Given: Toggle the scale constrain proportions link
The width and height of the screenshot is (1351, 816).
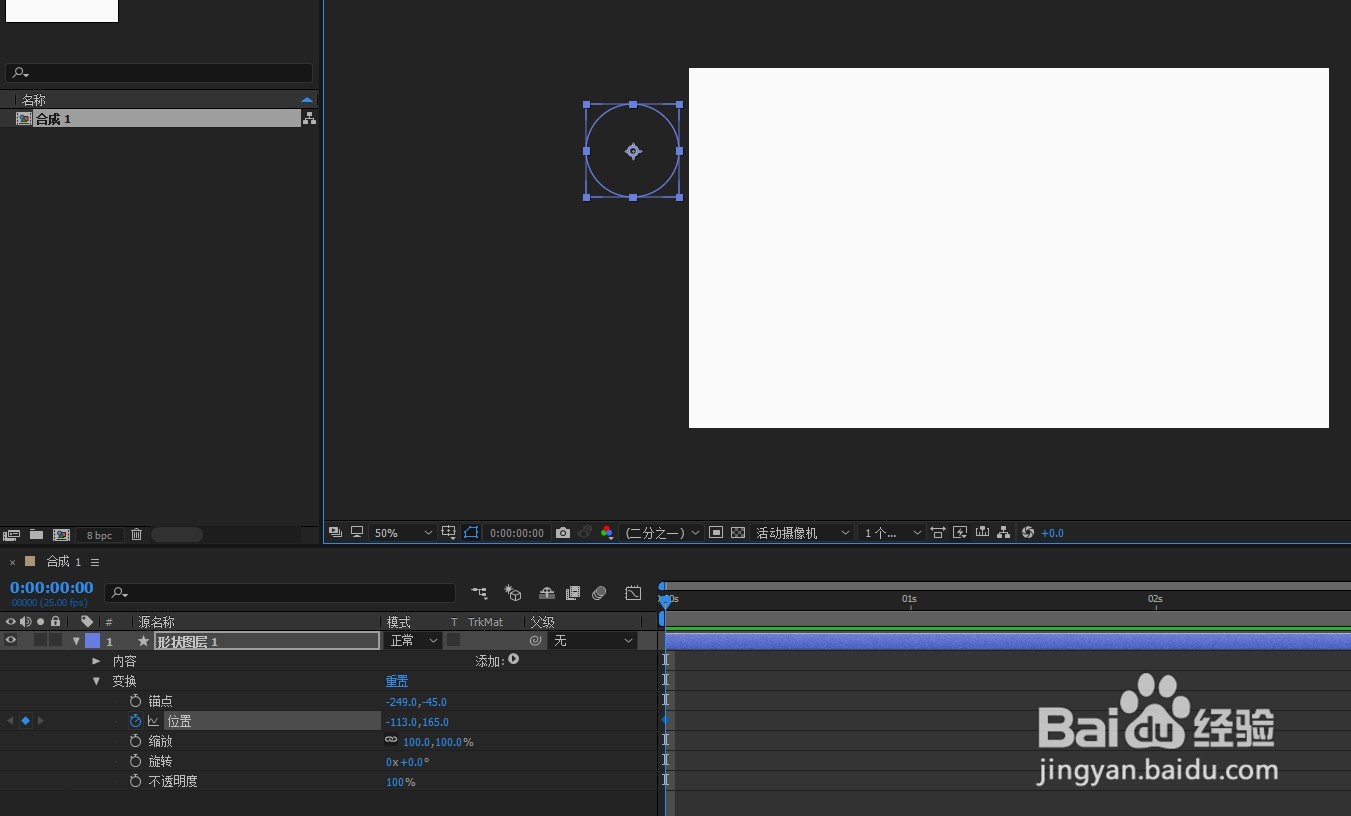Looking at the screenshot, I should (x=391, y=741).
